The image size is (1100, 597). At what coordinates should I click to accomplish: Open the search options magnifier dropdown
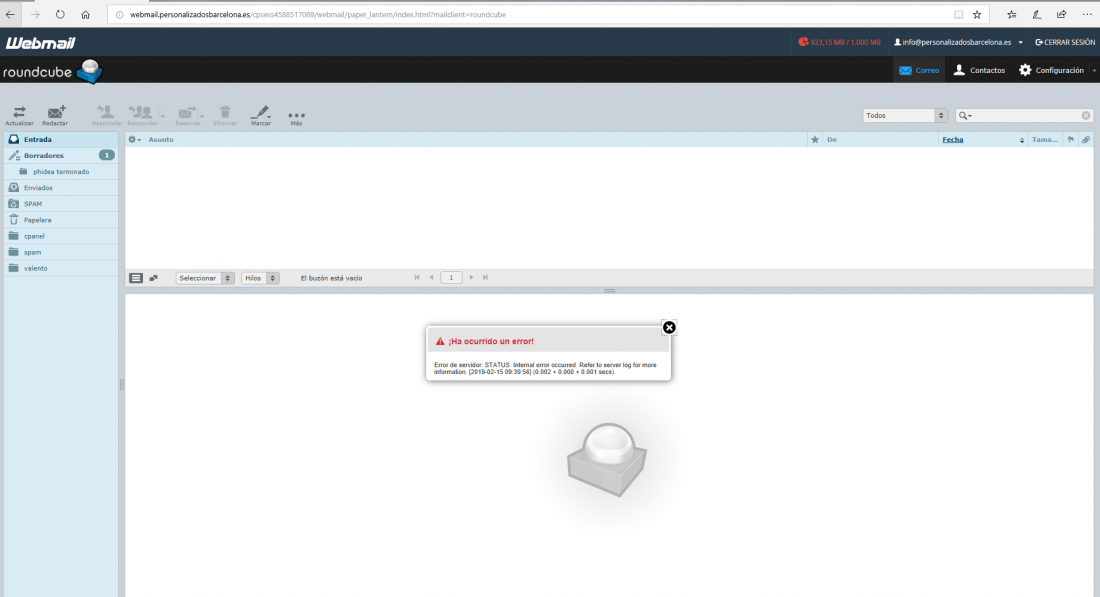(x=965, y=116)
